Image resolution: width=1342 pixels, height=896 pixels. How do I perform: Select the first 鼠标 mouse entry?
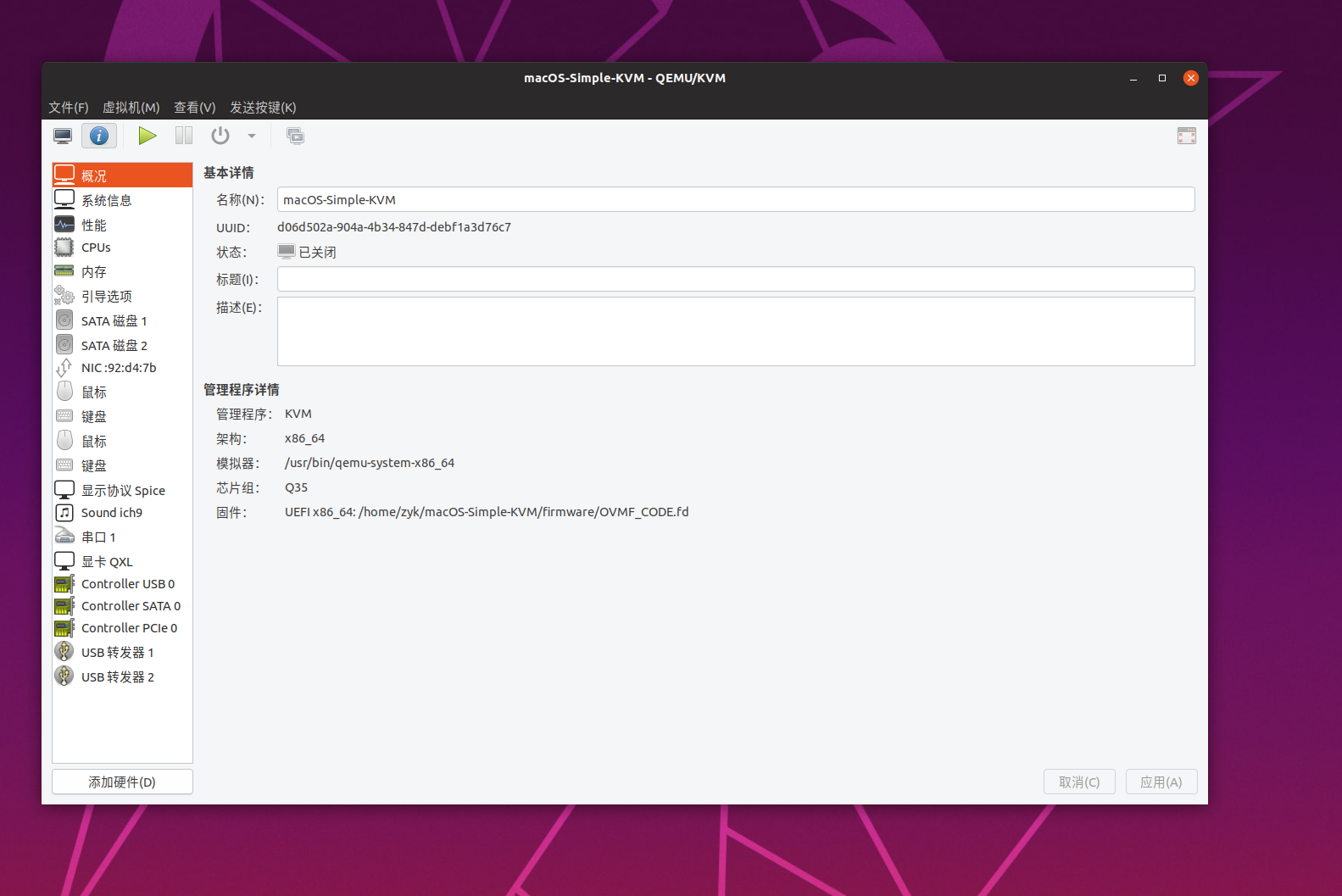point(122,392)
